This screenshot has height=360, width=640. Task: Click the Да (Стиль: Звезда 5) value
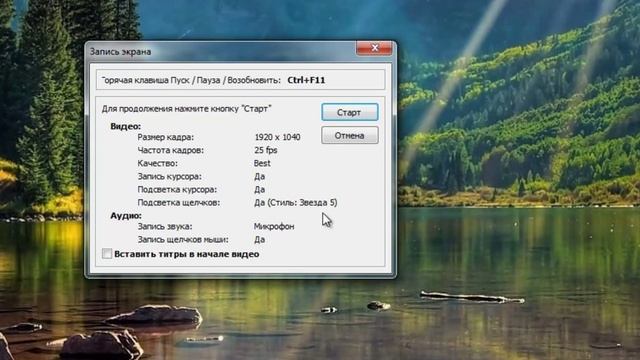(296, 202)
